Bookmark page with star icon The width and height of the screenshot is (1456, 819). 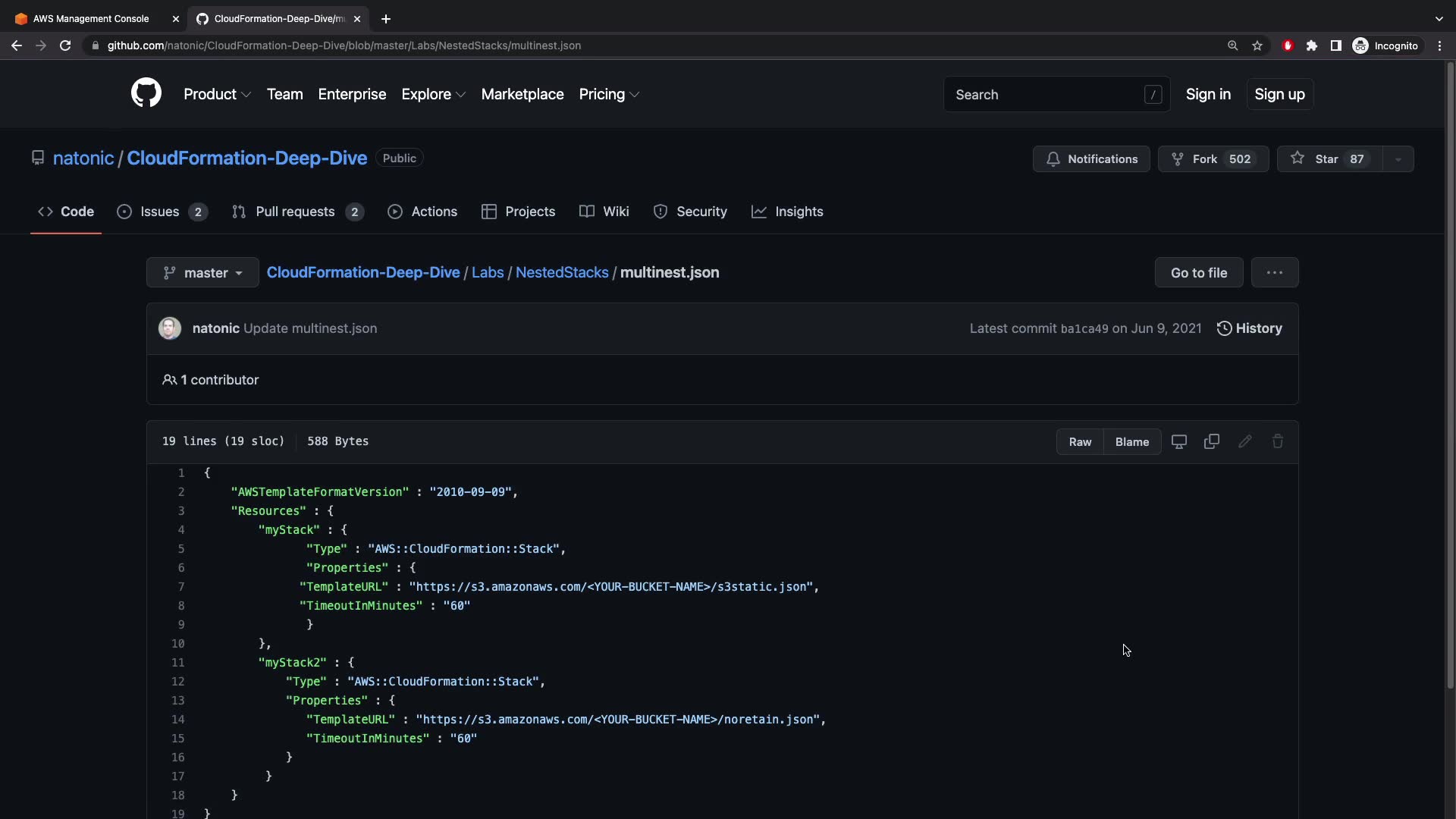coord(1257,45)
